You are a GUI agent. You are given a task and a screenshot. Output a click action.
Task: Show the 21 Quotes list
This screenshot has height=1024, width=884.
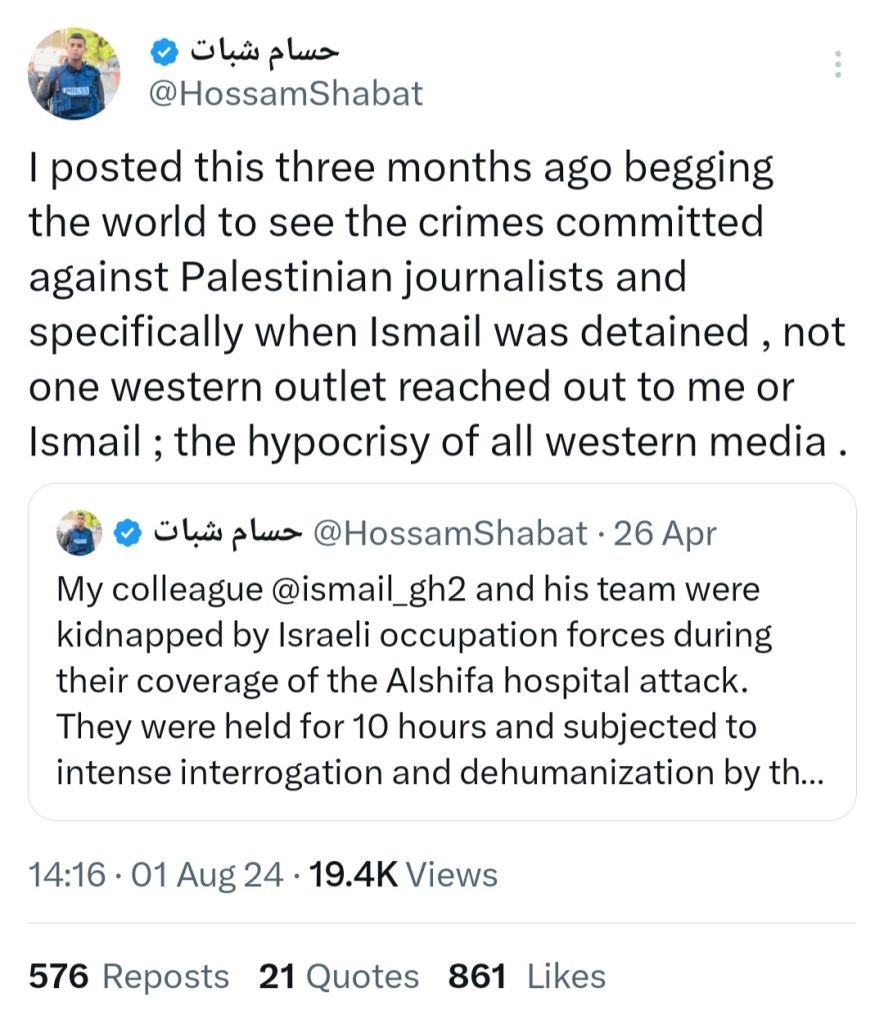339,975
